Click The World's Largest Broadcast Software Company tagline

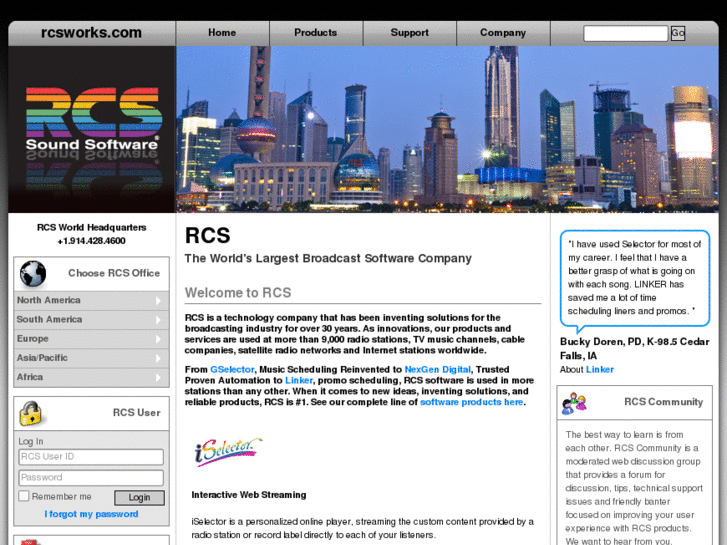(328, 258)
